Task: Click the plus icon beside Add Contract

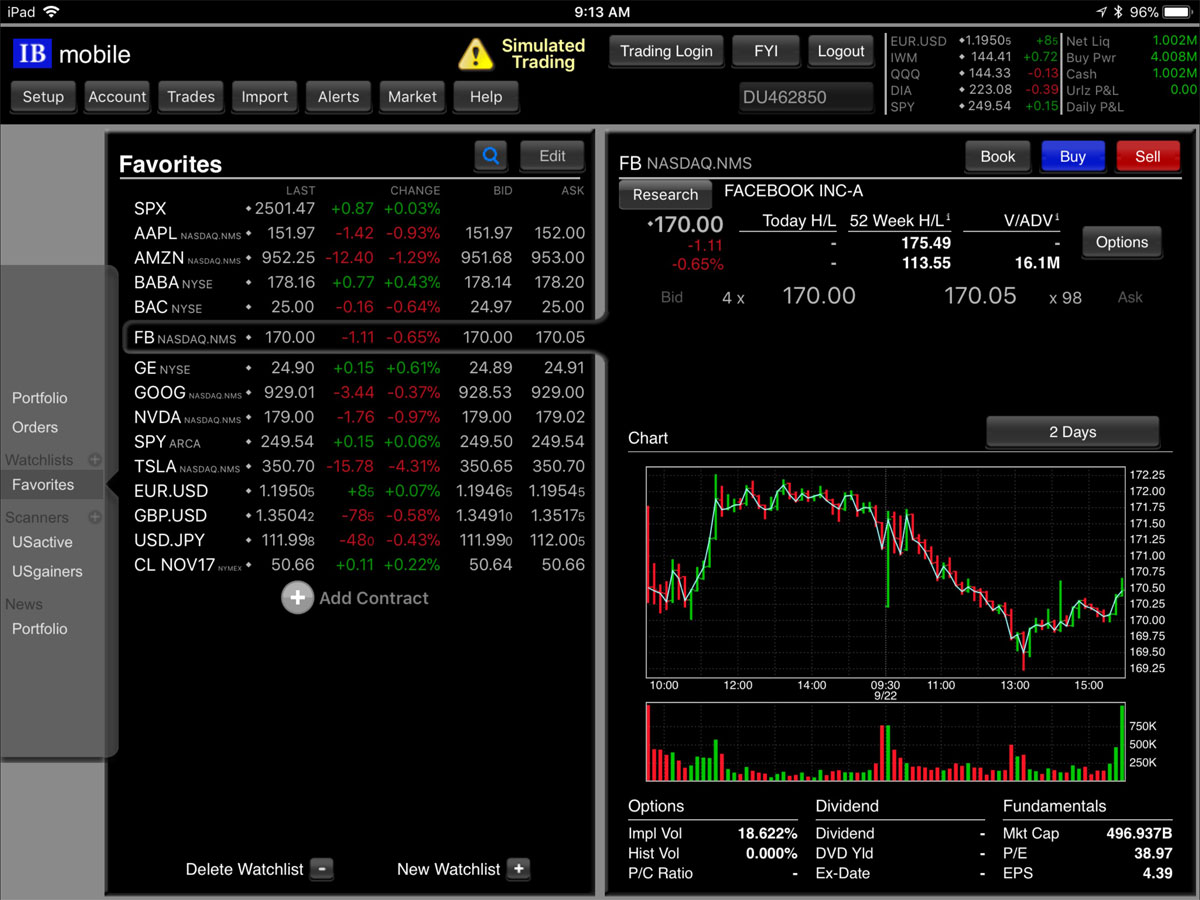Action: click(297, 598)
